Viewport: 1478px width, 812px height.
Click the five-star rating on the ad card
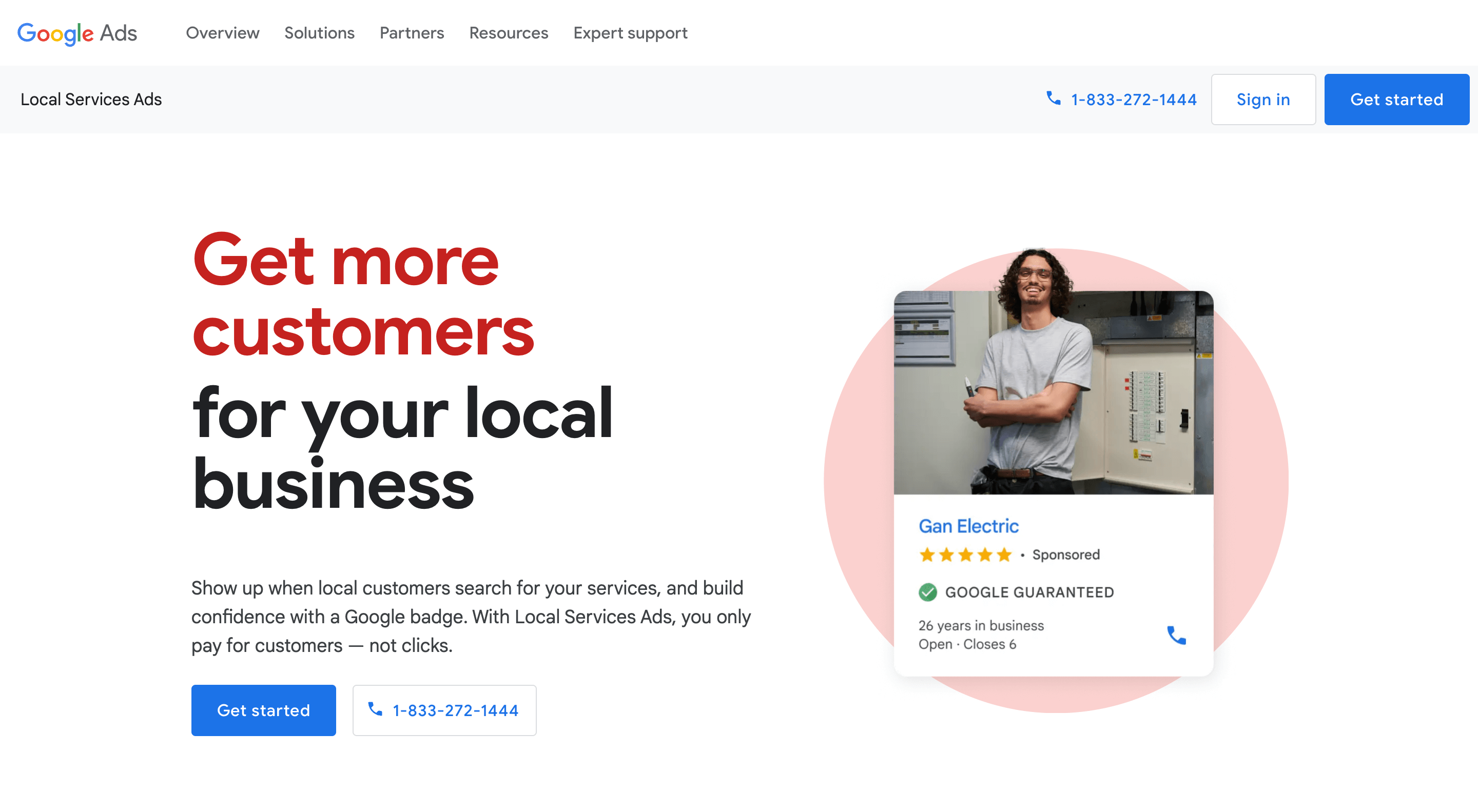click(964, 554)
